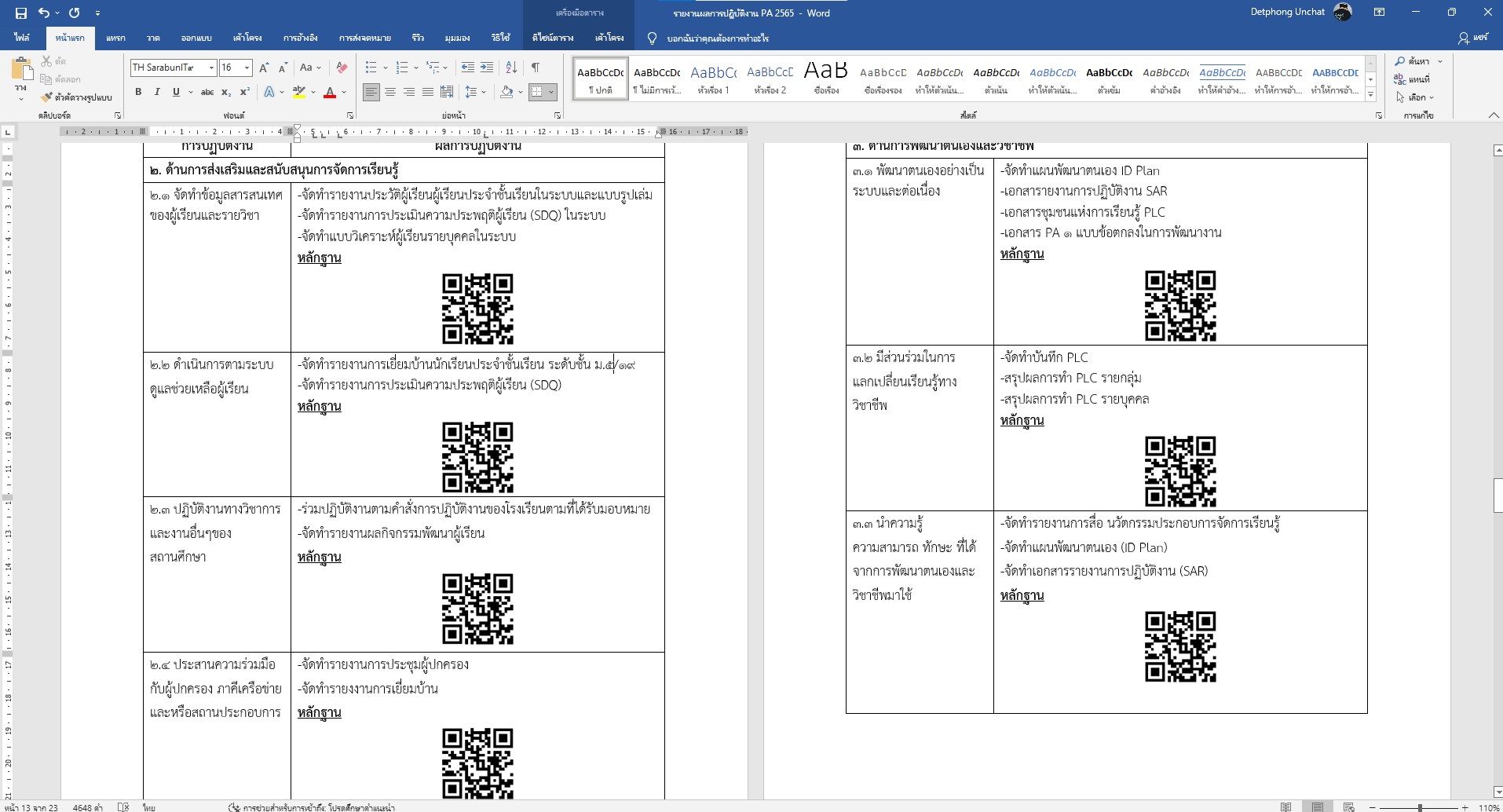Open the Font dialog launcher
1503x812 pixels.
click(x=350, y=115)
